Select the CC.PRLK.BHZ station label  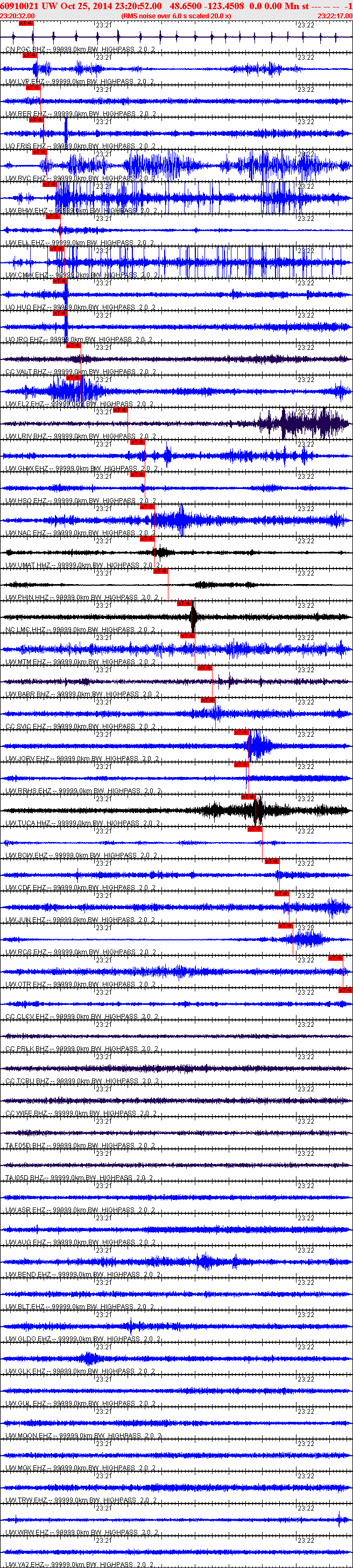(82, 1049)
